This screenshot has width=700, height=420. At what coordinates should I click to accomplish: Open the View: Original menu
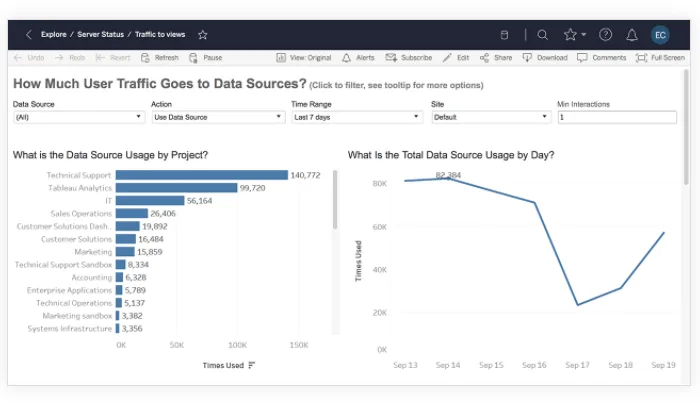[304, 58]
